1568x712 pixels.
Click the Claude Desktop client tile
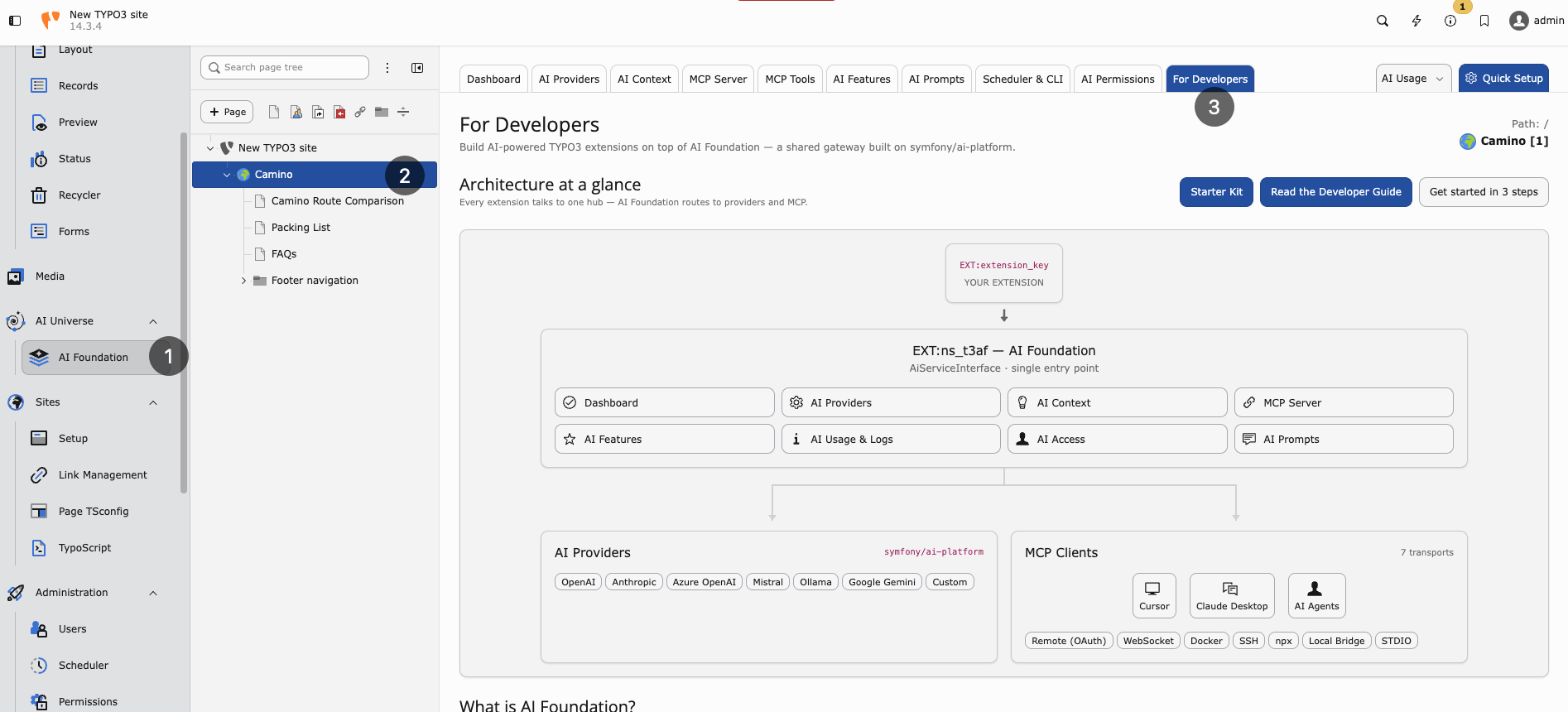point(1232,595)
